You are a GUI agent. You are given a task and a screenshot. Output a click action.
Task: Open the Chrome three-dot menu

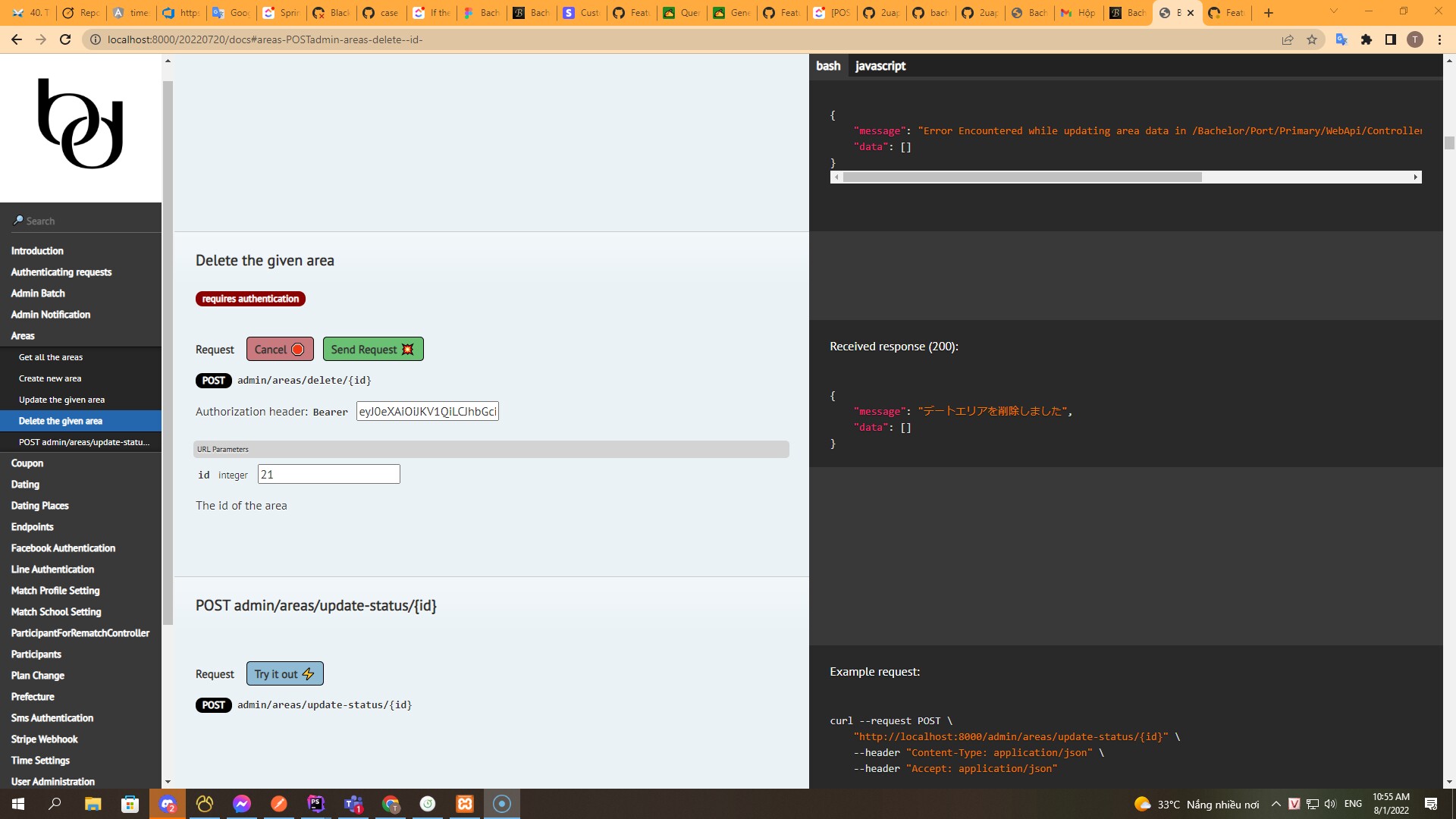point(1439,39)
